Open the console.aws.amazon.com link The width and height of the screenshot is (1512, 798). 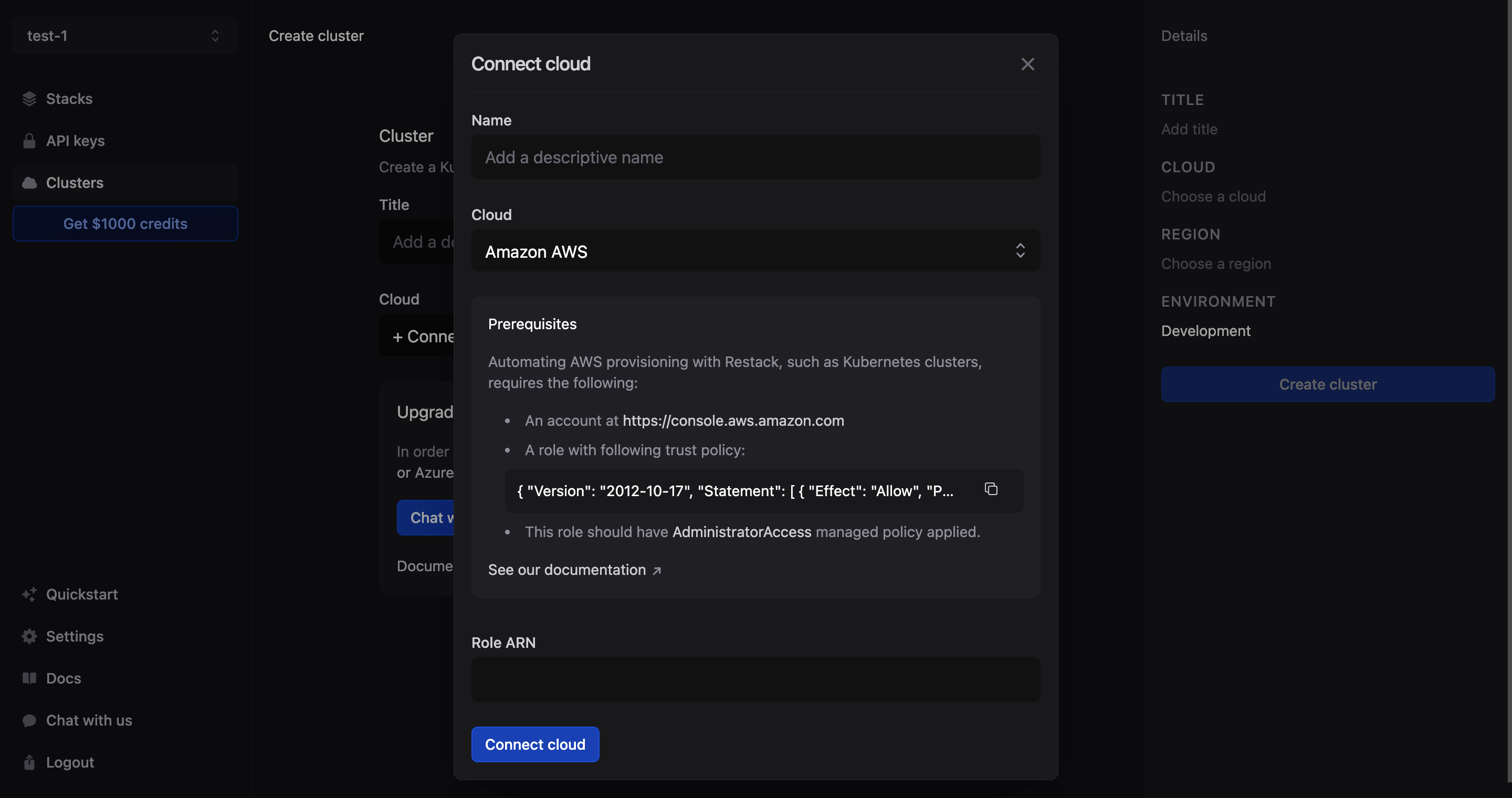click(x=733, y=421)
